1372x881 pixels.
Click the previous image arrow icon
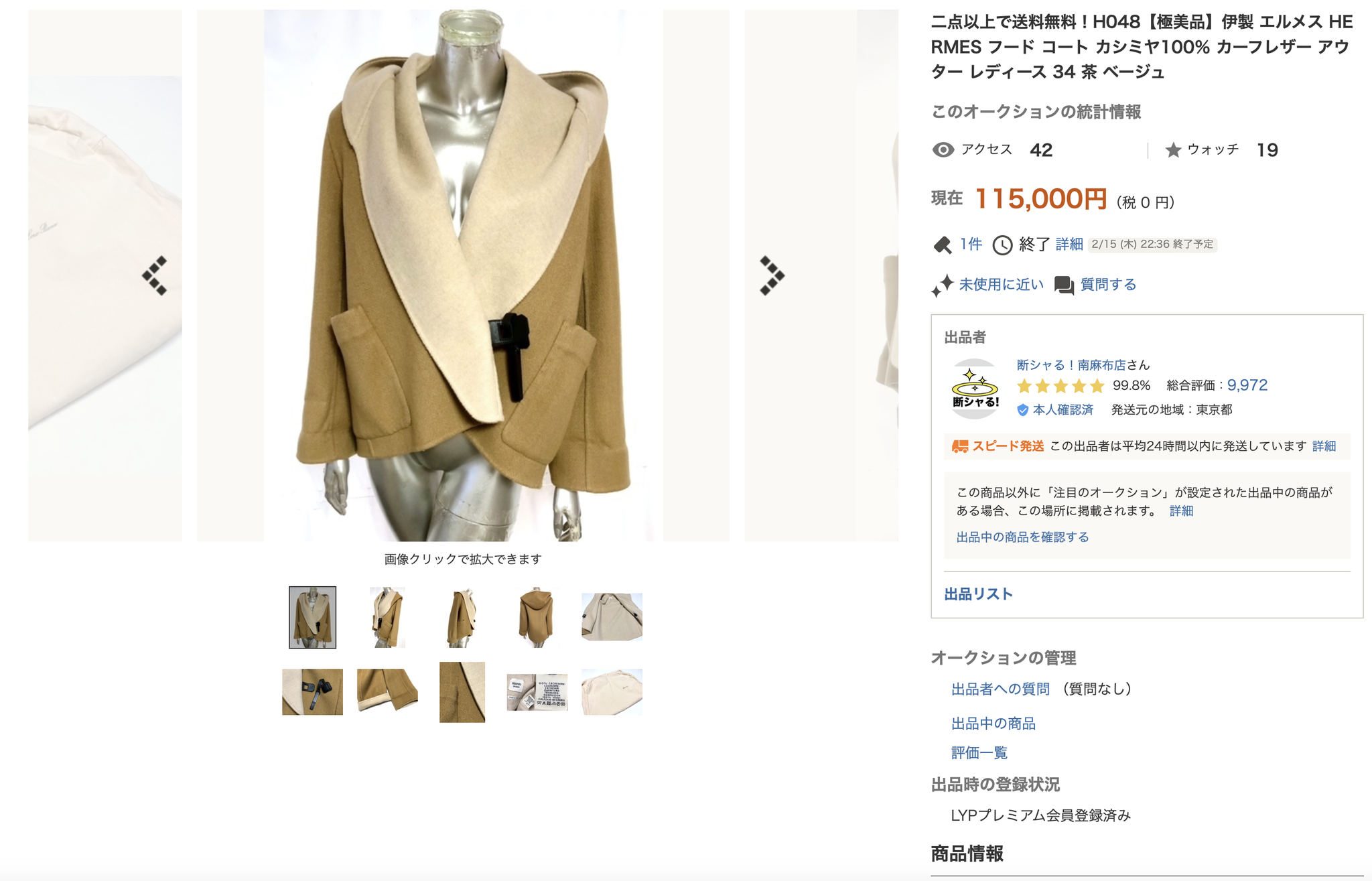[x=155, y=275]
